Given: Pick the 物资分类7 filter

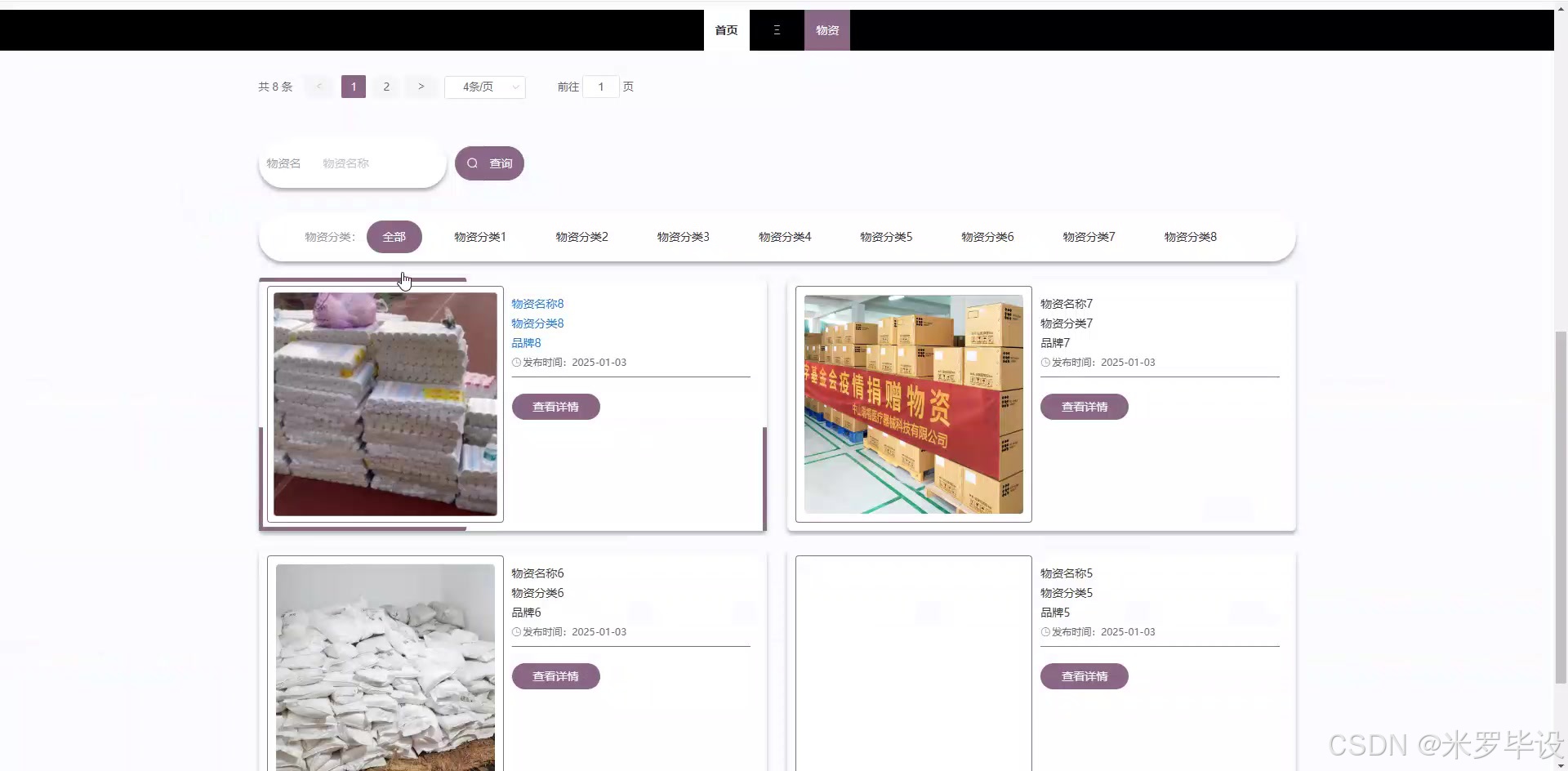Looking at the screenshot, I should (x=1089, y=237).
